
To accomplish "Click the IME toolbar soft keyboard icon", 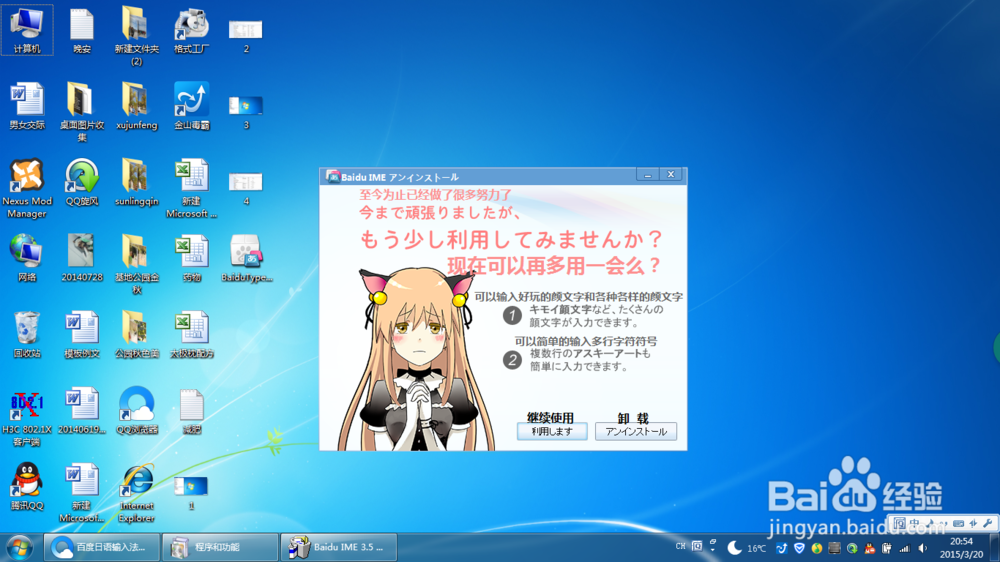I will pos(959,523).
